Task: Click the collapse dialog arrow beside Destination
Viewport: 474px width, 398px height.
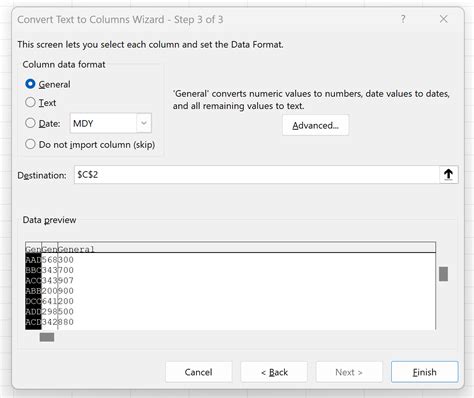Action: 448,174
